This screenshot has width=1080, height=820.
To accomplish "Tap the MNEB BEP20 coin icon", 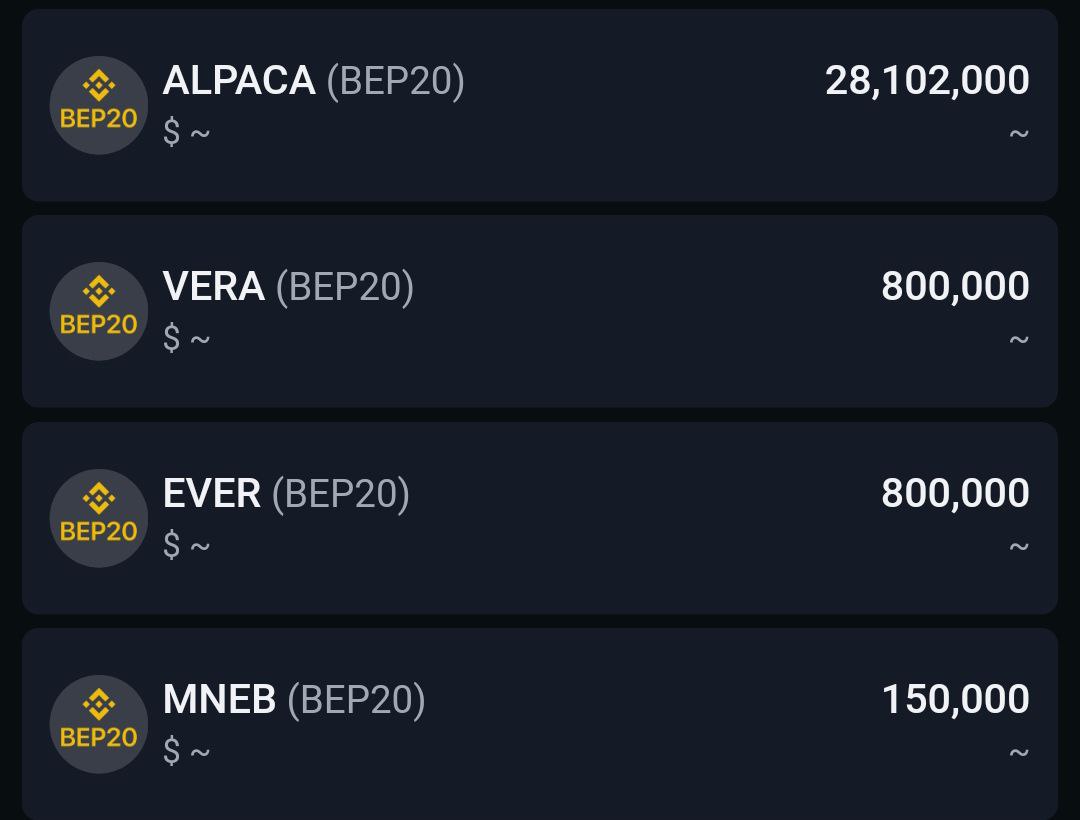I will (x=98, y=724).
